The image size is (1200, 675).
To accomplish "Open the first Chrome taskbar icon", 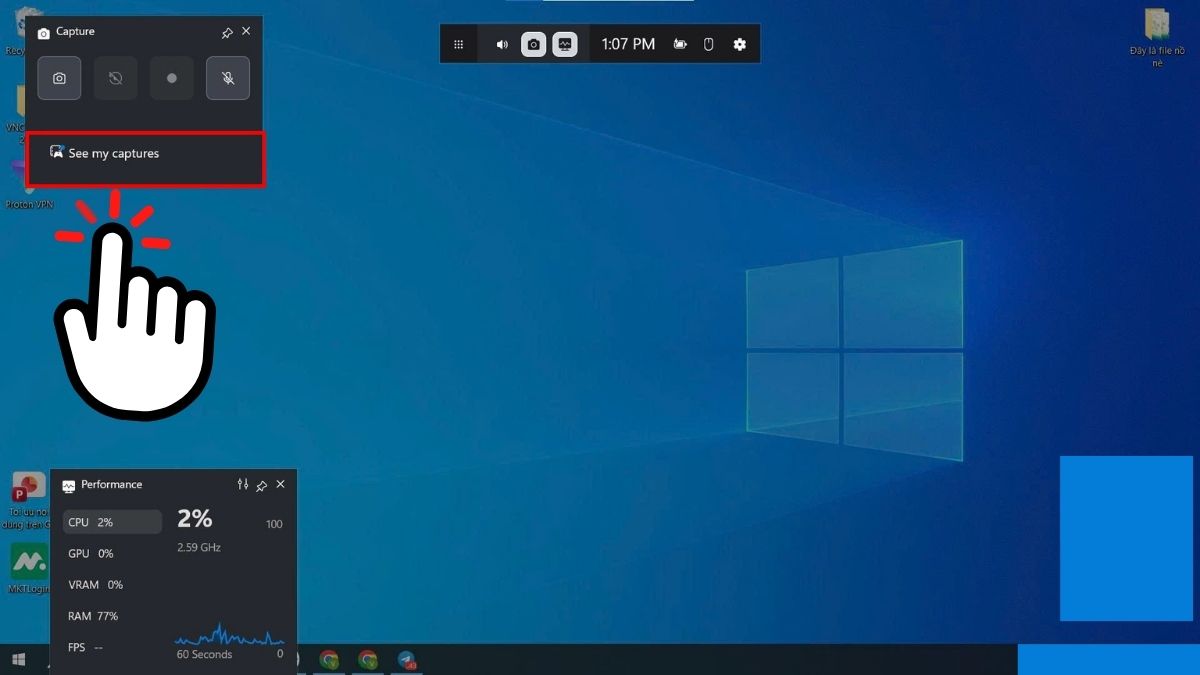I will tap(329, 660).
